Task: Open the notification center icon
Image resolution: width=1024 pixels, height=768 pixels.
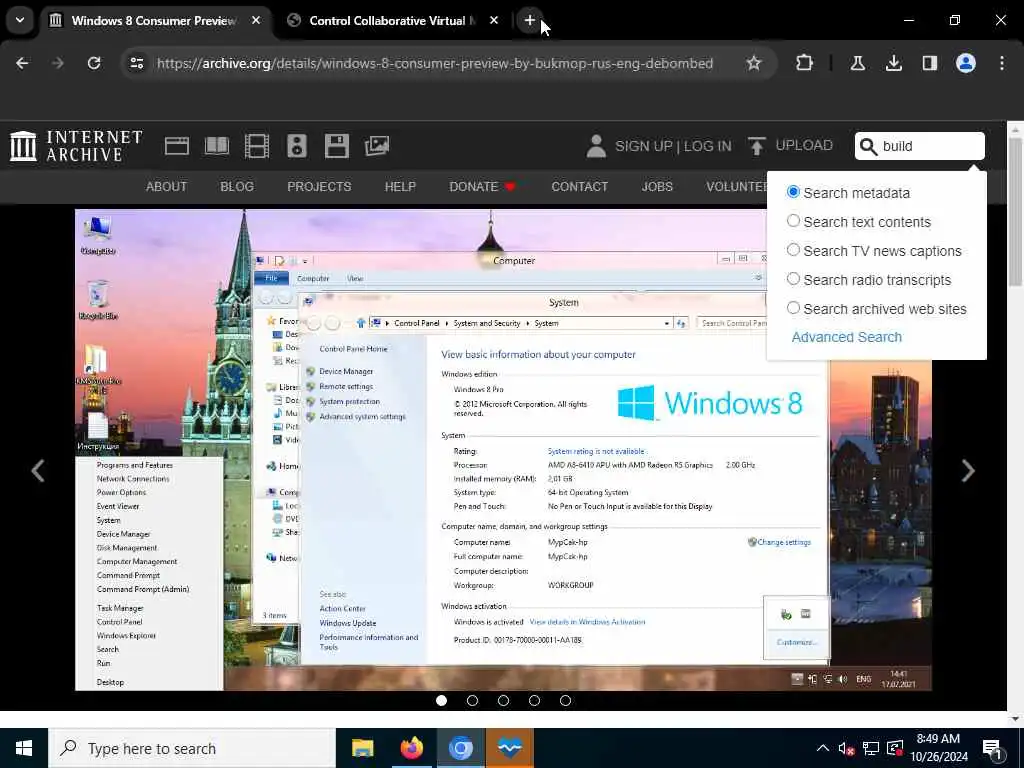Action: click(993, 749)
